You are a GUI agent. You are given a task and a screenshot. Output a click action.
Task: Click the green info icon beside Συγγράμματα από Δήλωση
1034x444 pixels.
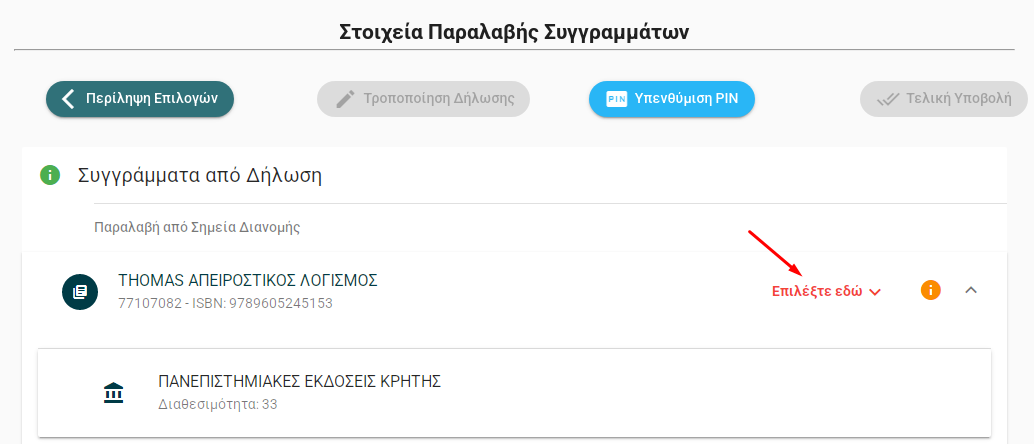50,176
